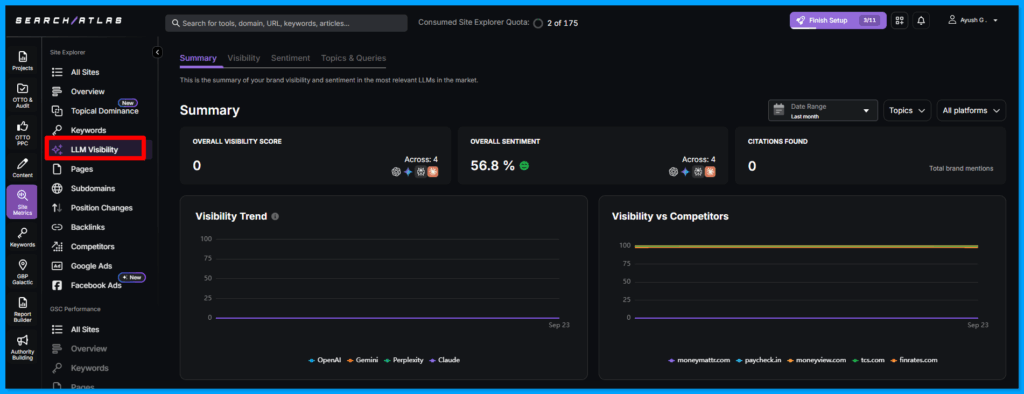Viewport: 1024px width, 394px height.
Task: Click the Citations Found heading
Action: [777, 141]
